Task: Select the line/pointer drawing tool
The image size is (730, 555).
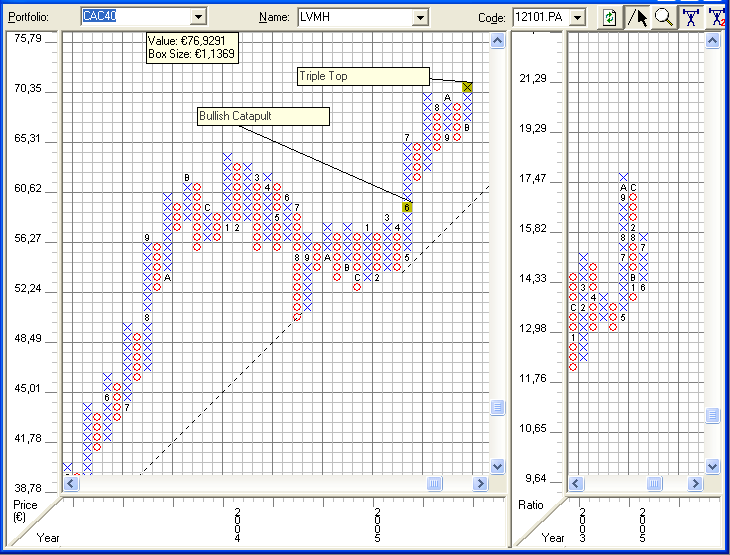Action: (x=637, y=17)
